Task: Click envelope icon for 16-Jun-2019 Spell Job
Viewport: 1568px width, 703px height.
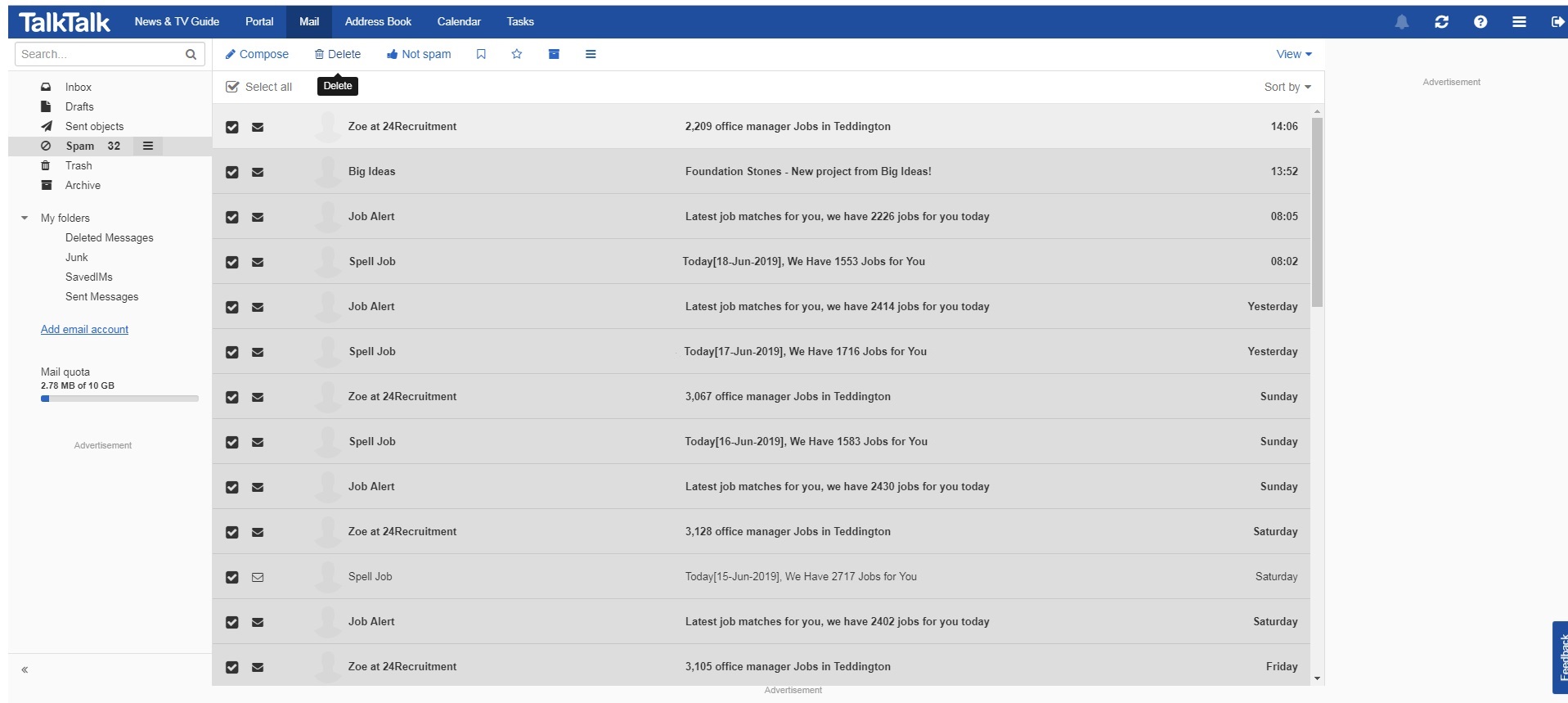Action: (258, 442)
